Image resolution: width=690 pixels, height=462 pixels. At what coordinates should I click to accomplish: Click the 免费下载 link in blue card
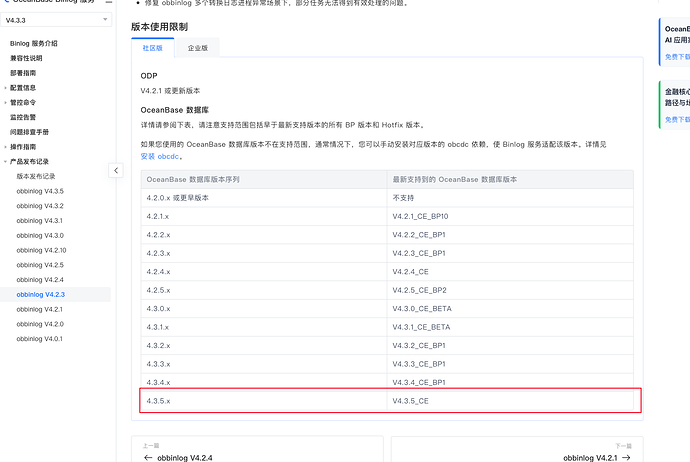tap(677, 57)
